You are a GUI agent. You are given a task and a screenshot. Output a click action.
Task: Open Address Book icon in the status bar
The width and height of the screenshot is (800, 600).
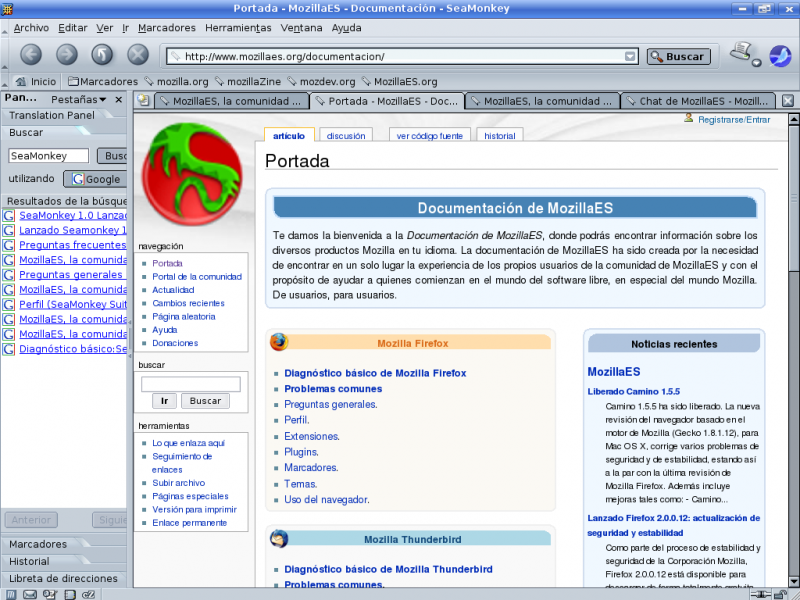[70, 594]
